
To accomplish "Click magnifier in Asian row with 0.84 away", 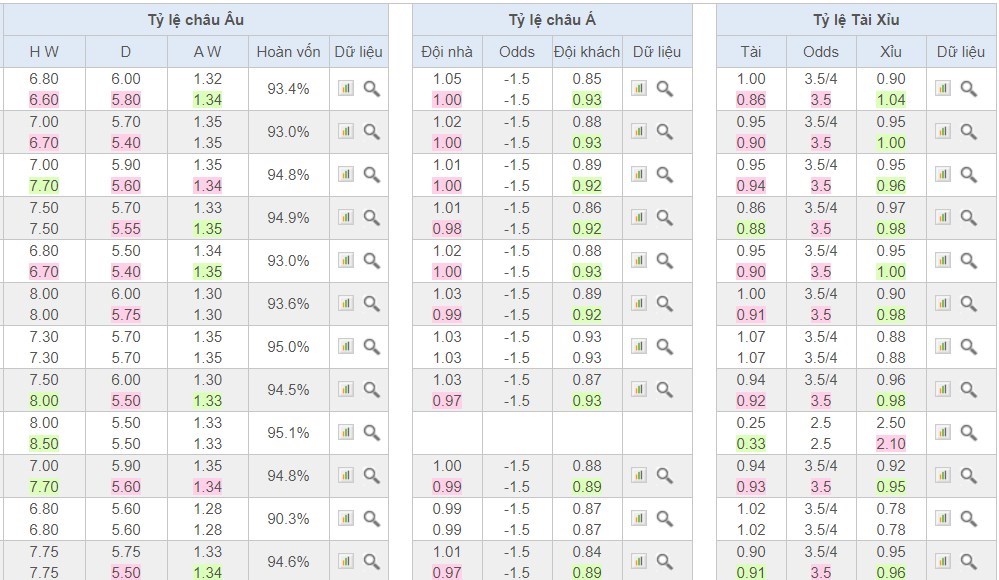I will [x=665, y=561].
